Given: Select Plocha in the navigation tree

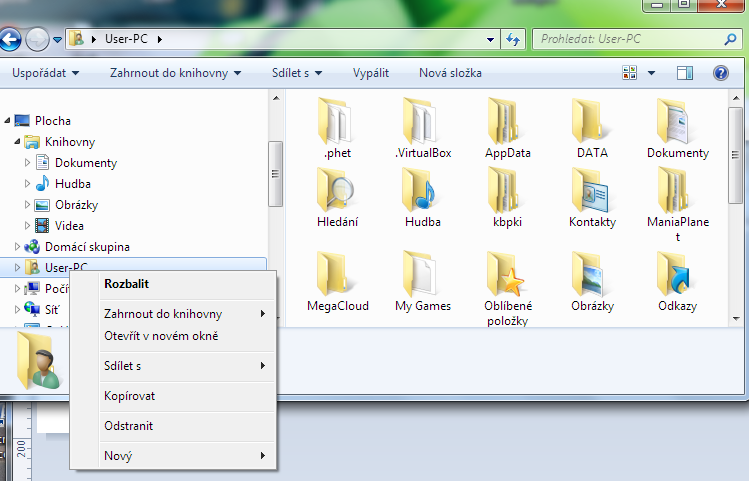Looking at the screenshot, I should 53,121.
